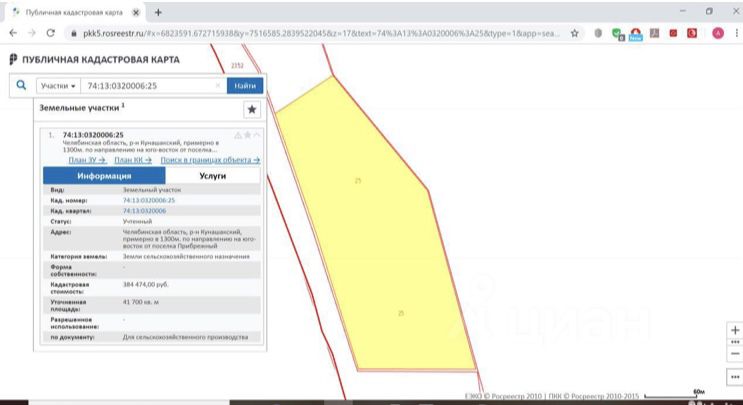This screenshot has height=405, width=743.
Task: Switch to the Информация tab
Action: [104, 176]
